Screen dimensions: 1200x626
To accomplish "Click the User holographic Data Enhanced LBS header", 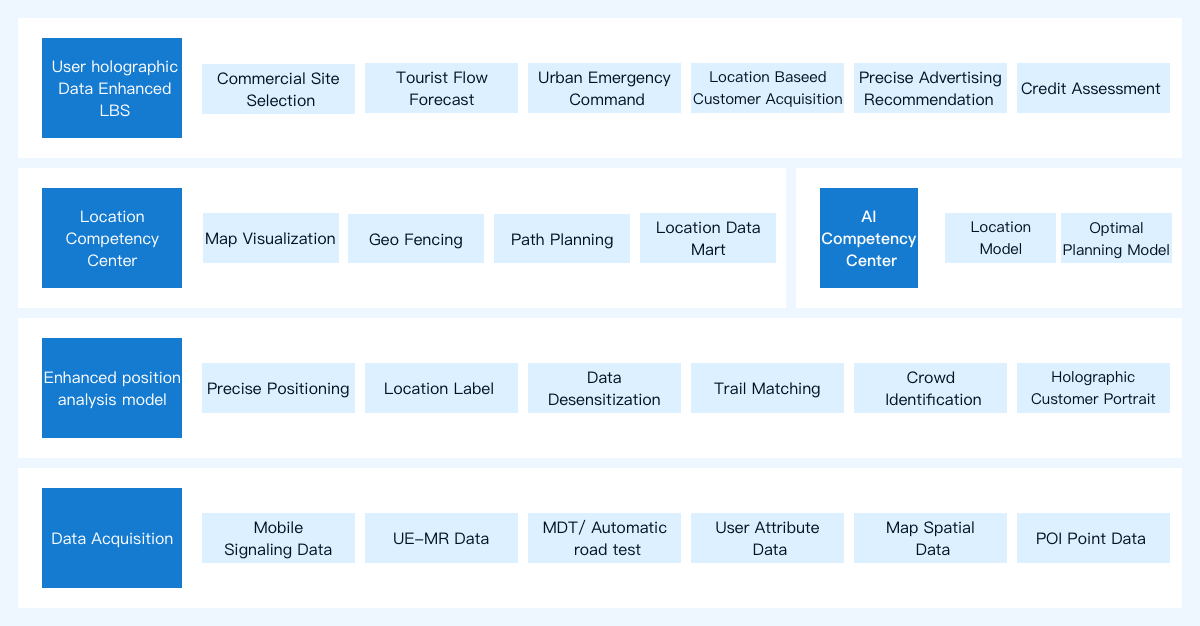I will click(x=112, y=88).
